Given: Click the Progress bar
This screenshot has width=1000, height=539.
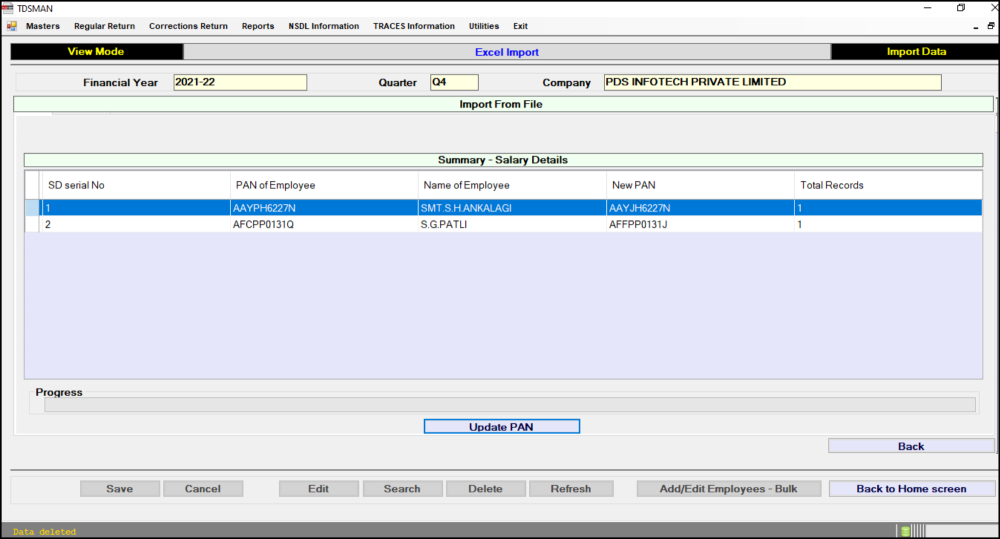Looking at the screenshot, I should pyautogui.click(x=510, y=404).
